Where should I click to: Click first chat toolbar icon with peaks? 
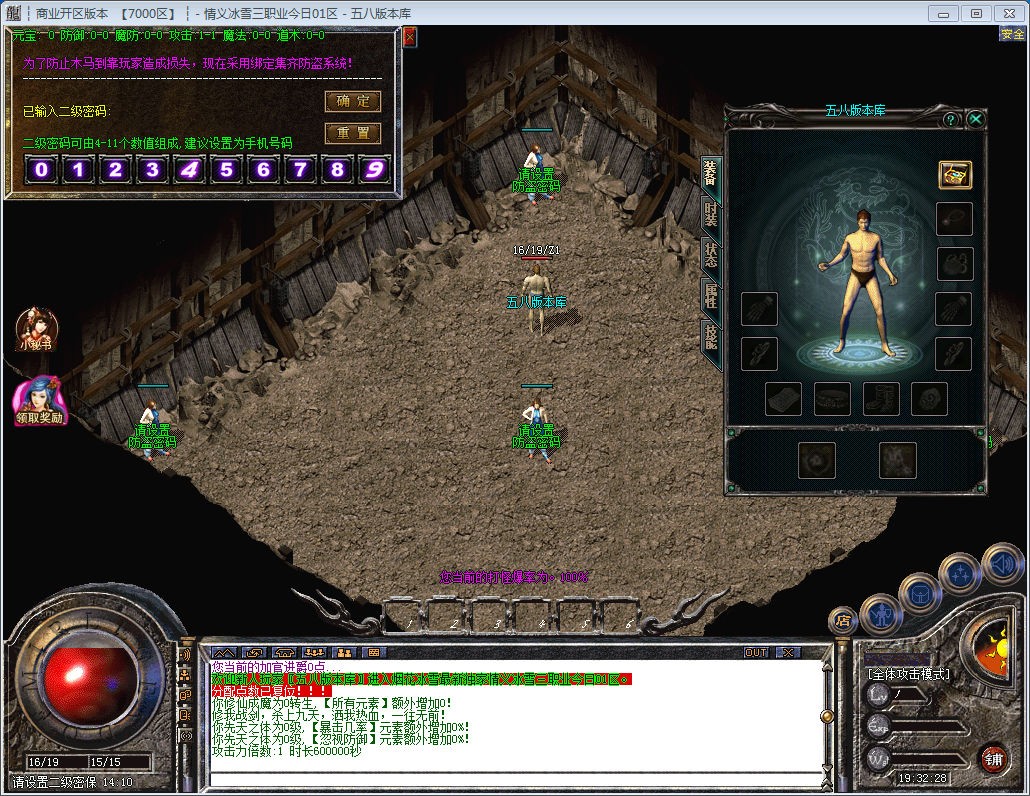(223, 652)
